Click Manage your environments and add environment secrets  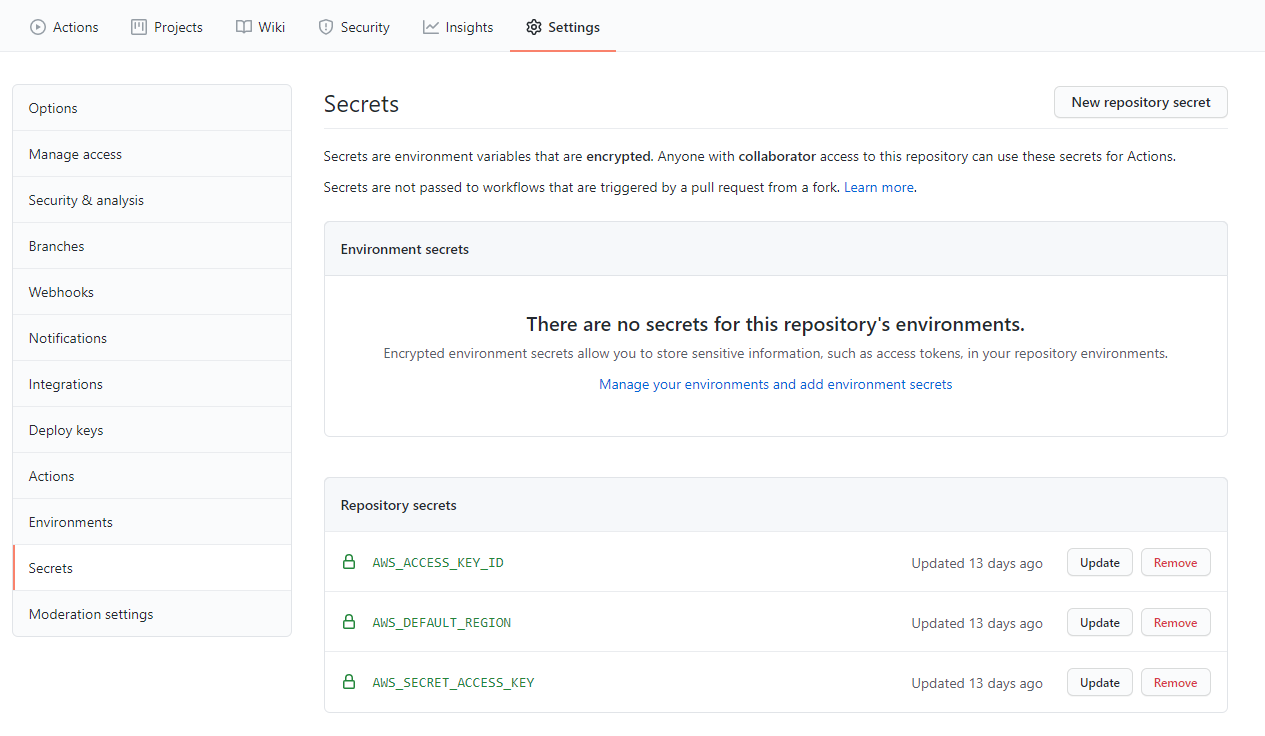[x=775, y=384]
